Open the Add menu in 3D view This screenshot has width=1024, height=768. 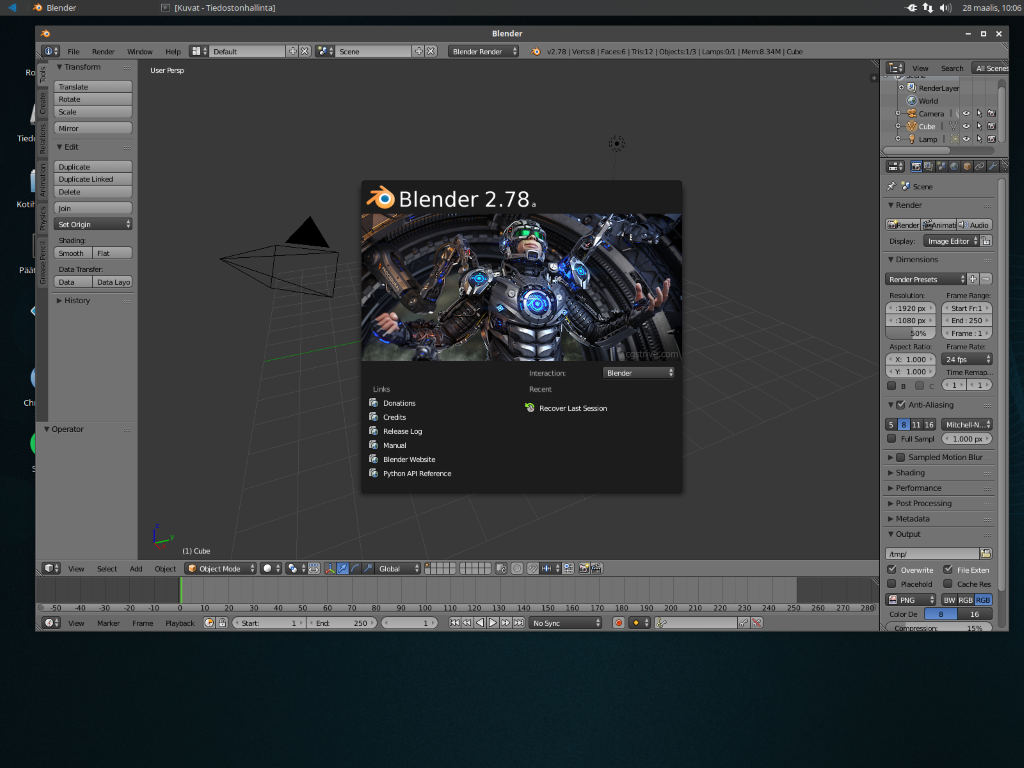[136, 569]
